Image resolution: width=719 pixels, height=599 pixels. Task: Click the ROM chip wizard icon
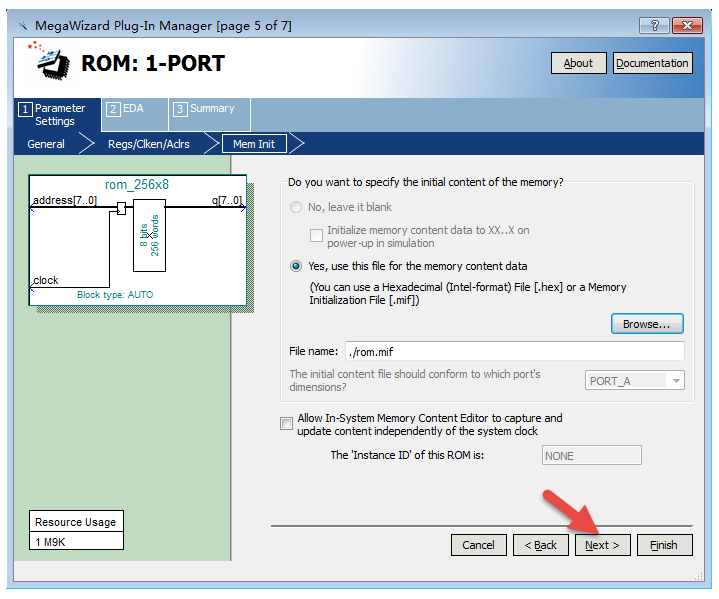[50, 61]
